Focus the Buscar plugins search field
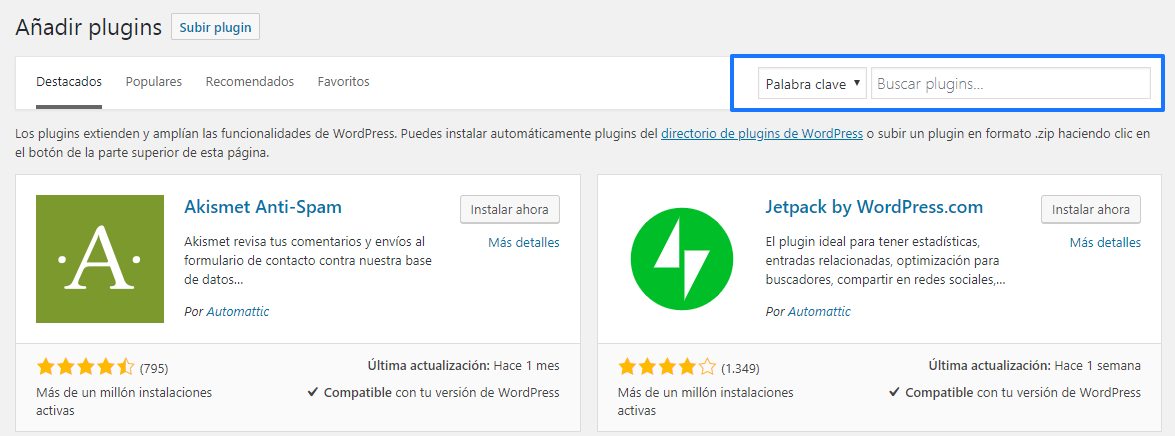Screen dimensions: 1175x436 (1010, 84)
